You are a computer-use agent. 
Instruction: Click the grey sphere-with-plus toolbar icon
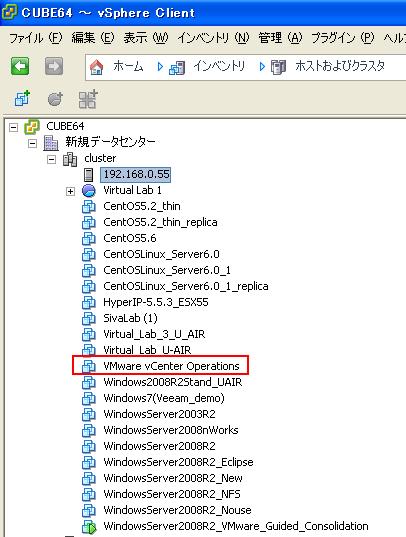click(55, 99)
